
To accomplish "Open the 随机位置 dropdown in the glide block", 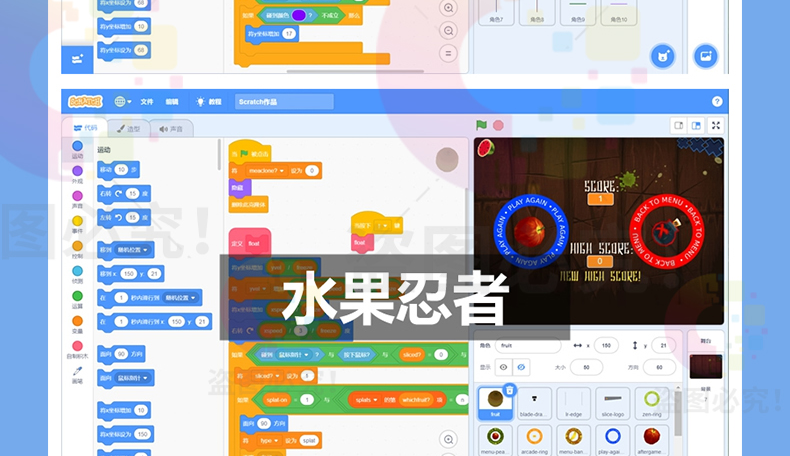I will [178, 298].
